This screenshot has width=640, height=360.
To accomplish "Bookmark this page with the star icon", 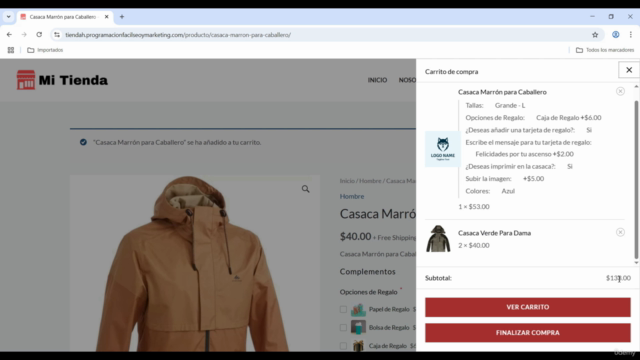I will (595, 35).
